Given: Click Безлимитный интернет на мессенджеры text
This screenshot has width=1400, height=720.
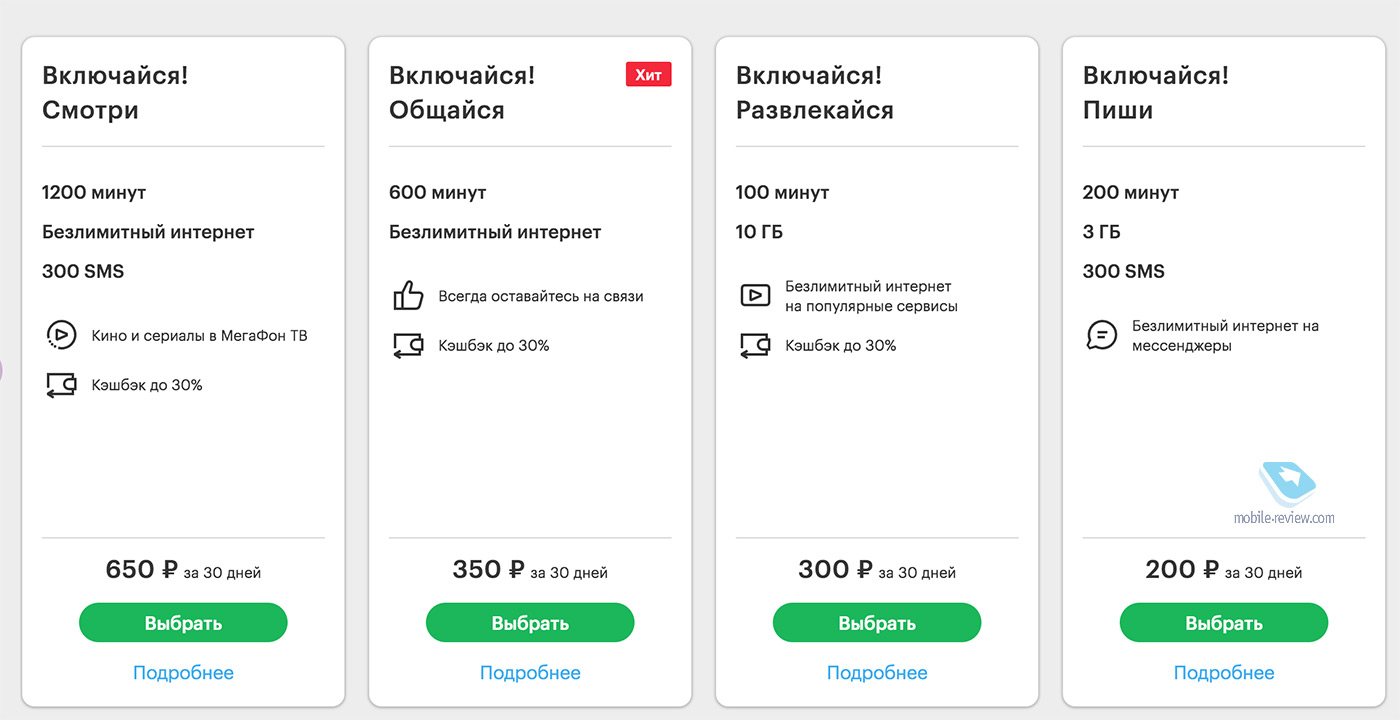Looking at the screenshot, I should click(1224, 336).
